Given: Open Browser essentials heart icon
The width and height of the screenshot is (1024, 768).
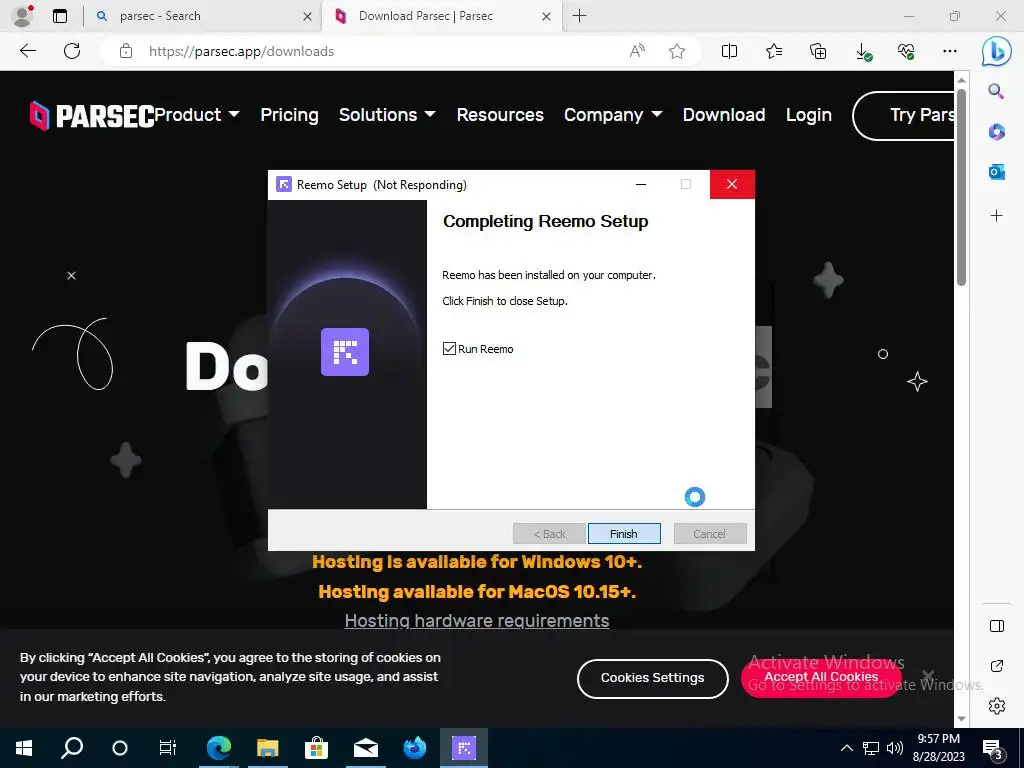Looking at the screenshot, I should (x=906, y=51).
